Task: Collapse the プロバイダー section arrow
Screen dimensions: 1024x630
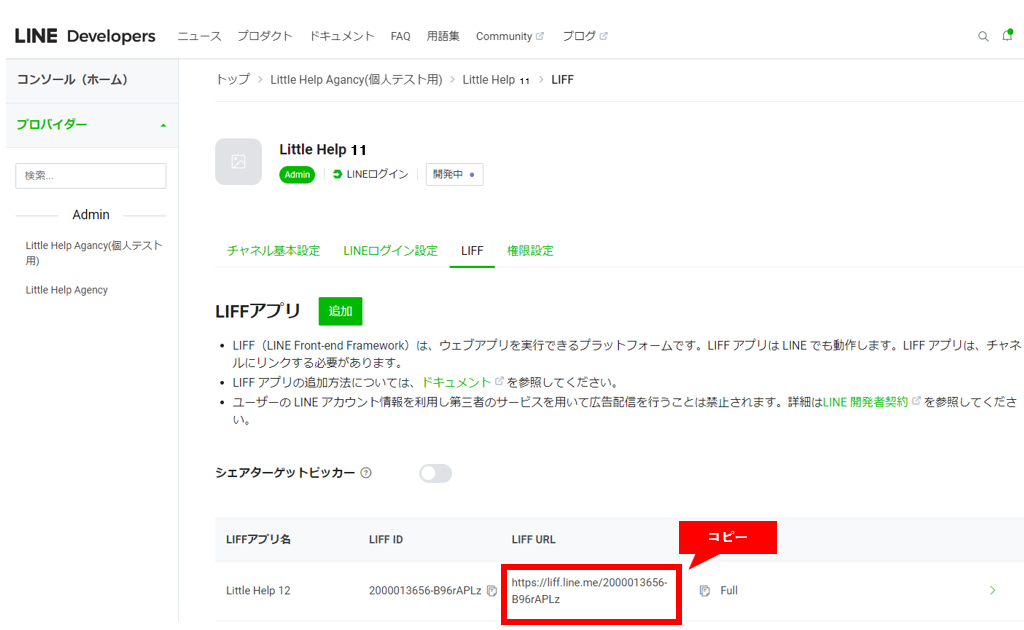Action: pyautogui.click(x=163, y=125)
